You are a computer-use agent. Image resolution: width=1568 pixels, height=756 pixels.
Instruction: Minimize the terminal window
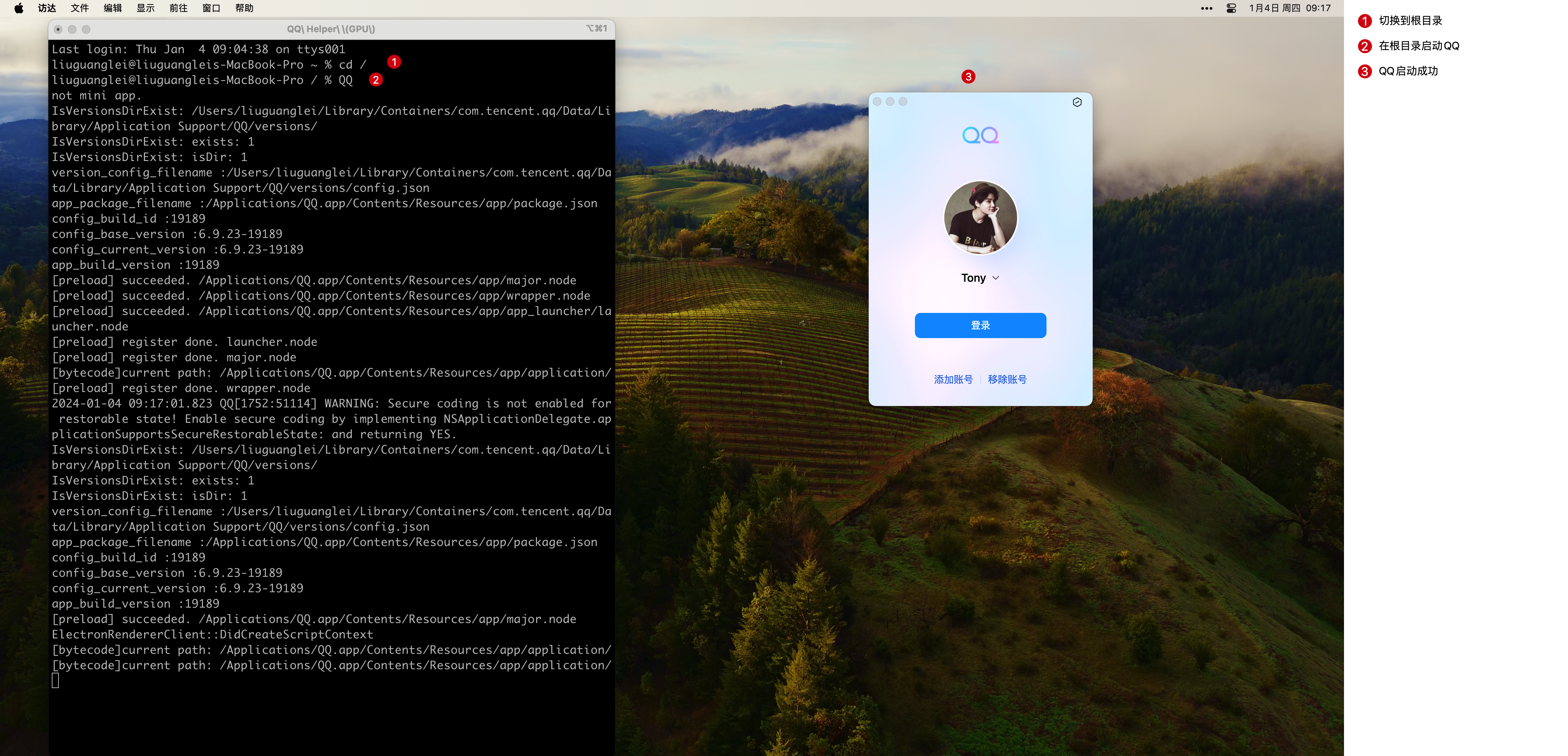(x=72, y=29)
